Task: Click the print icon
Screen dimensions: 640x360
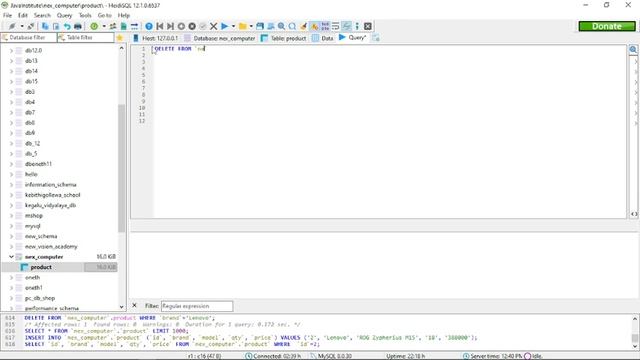Action: tap(78, 26)
